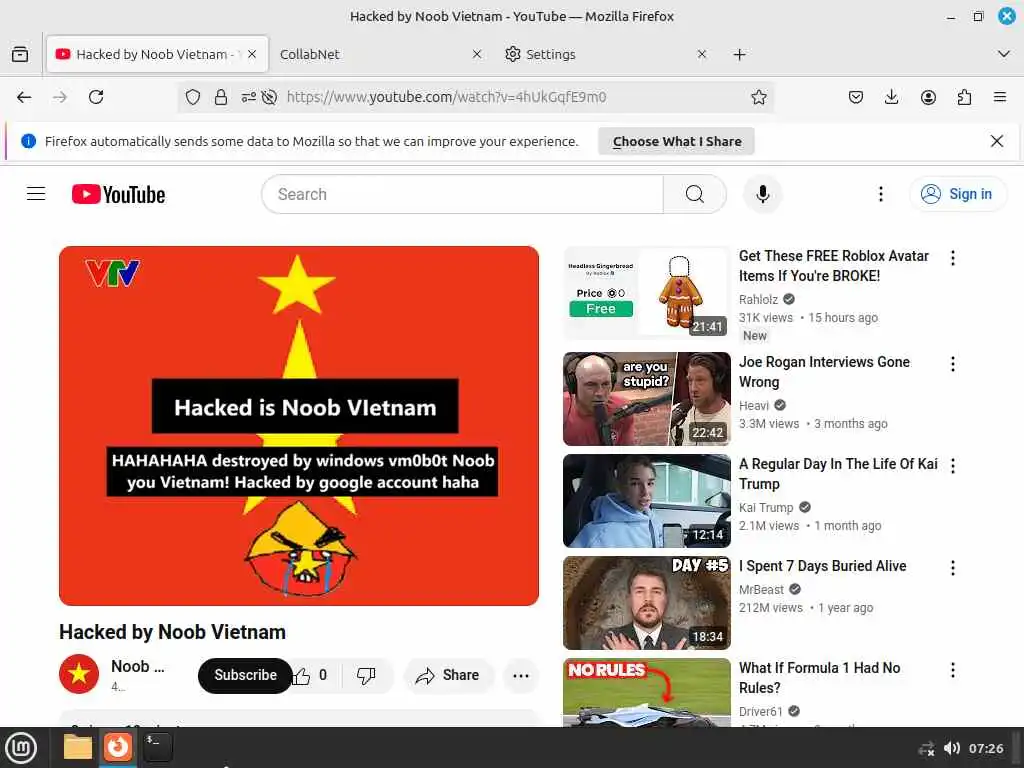Search with your voice microphone
Viewport: 1024px width, 768px height.
762,194
